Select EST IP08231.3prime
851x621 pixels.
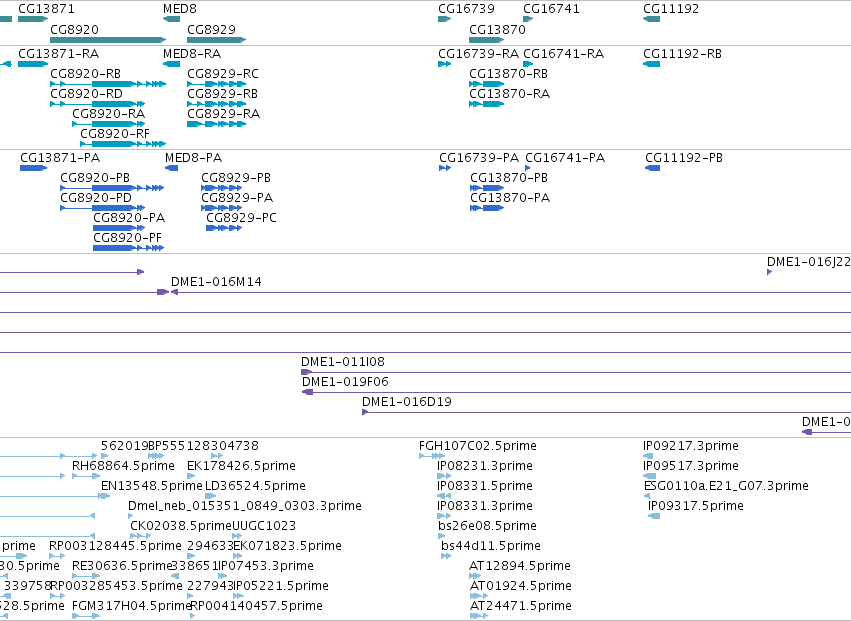(x=485, y=466)
